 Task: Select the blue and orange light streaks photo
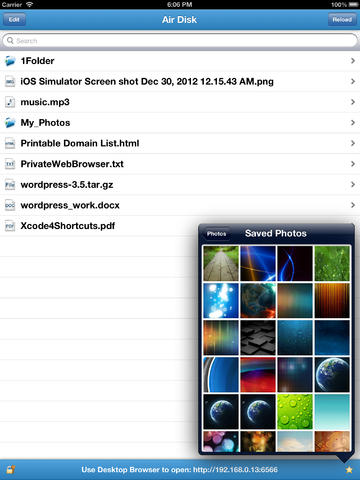(258, 263)
